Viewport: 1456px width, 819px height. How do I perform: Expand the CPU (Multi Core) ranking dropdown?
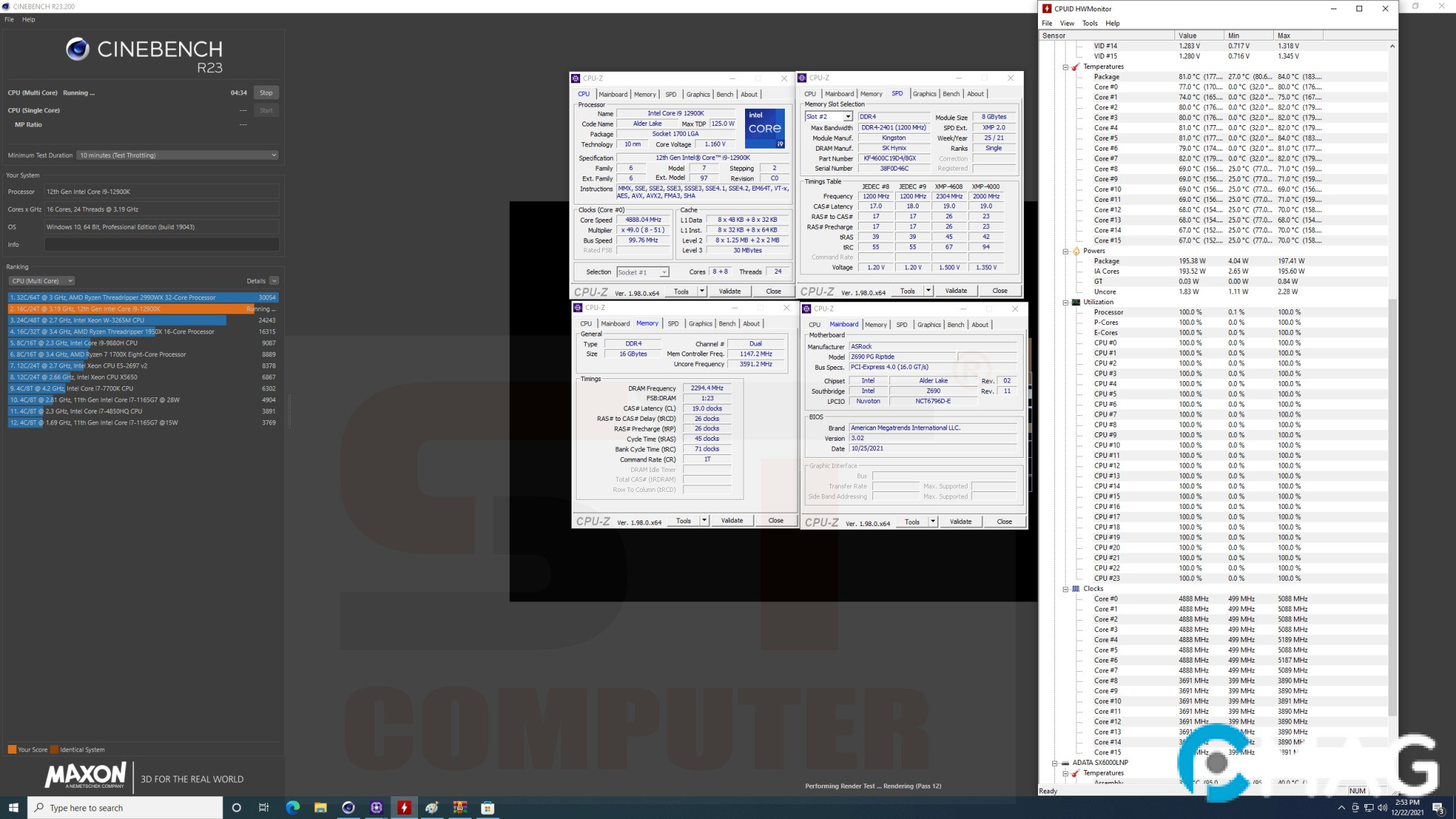pyautogui.click(x=43, y=281)
